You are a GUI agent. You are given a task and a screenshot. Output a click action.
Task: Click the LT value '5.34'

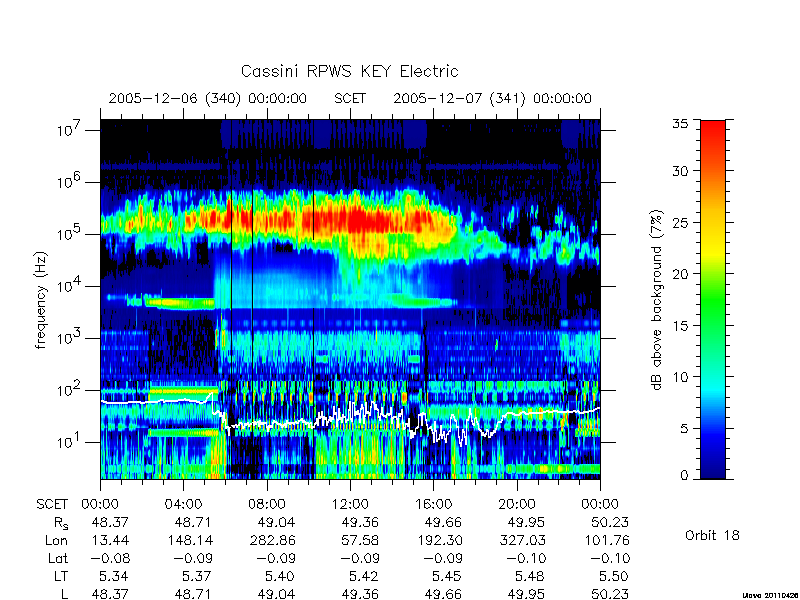point(113,576)
